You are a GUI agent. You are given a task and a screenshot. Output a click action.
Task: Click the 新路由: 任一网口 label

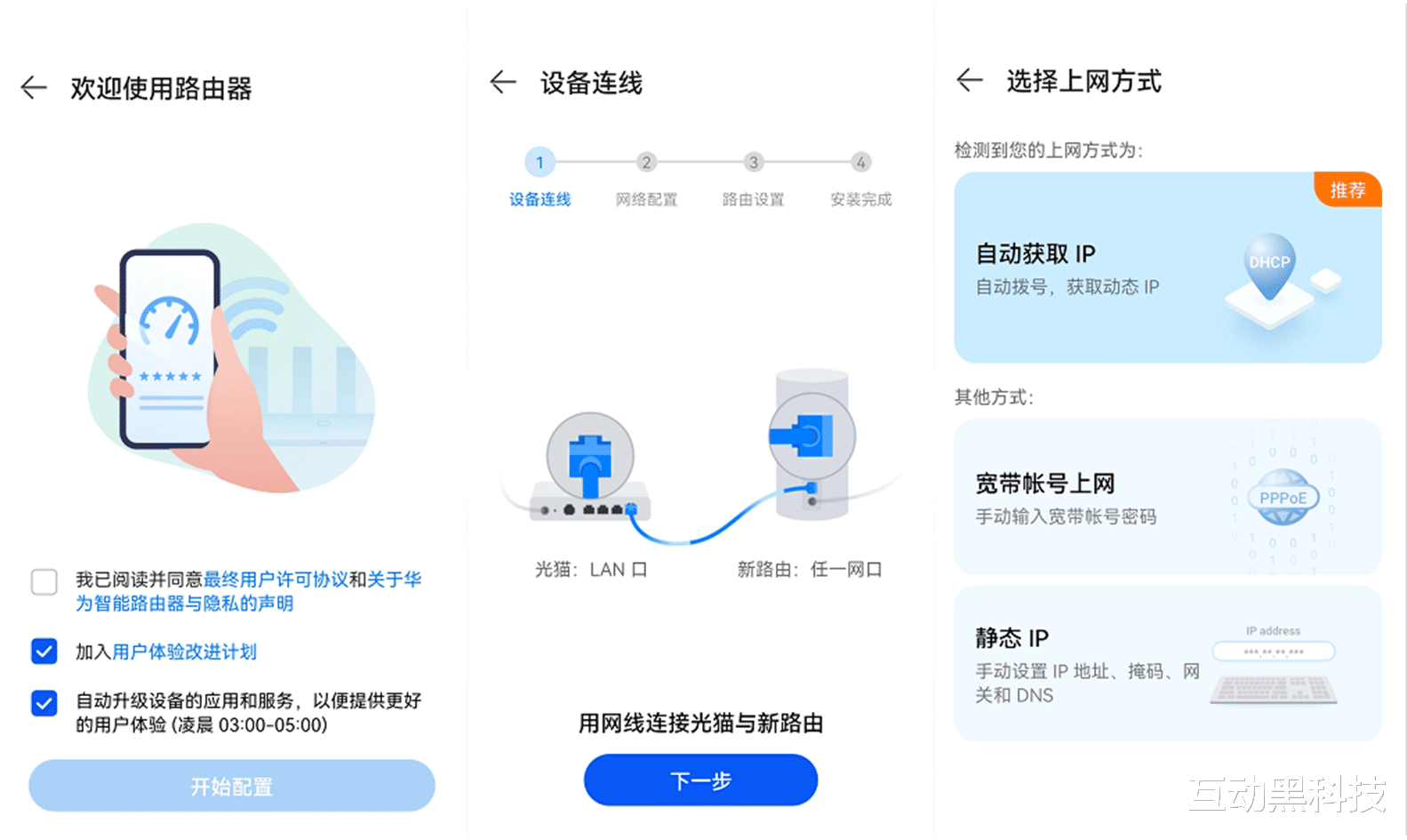tap(810, 570)
